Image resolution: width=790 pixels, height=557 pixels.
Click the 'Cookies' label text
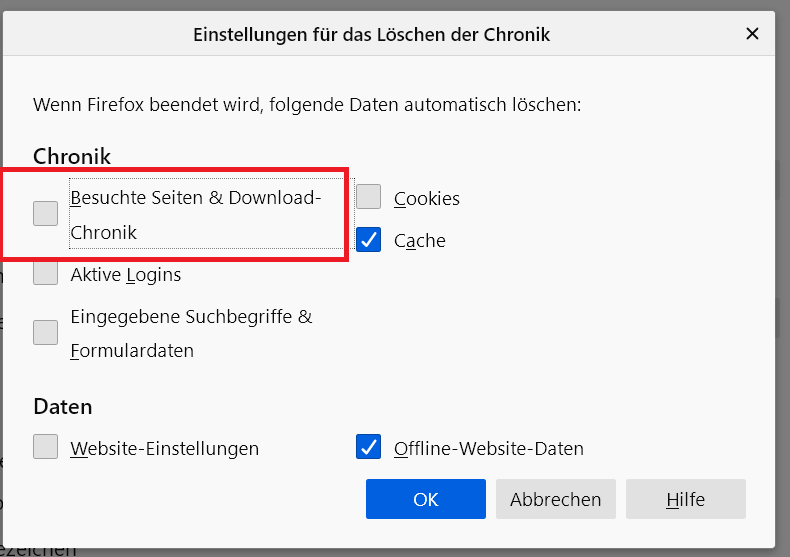(427, 198)
